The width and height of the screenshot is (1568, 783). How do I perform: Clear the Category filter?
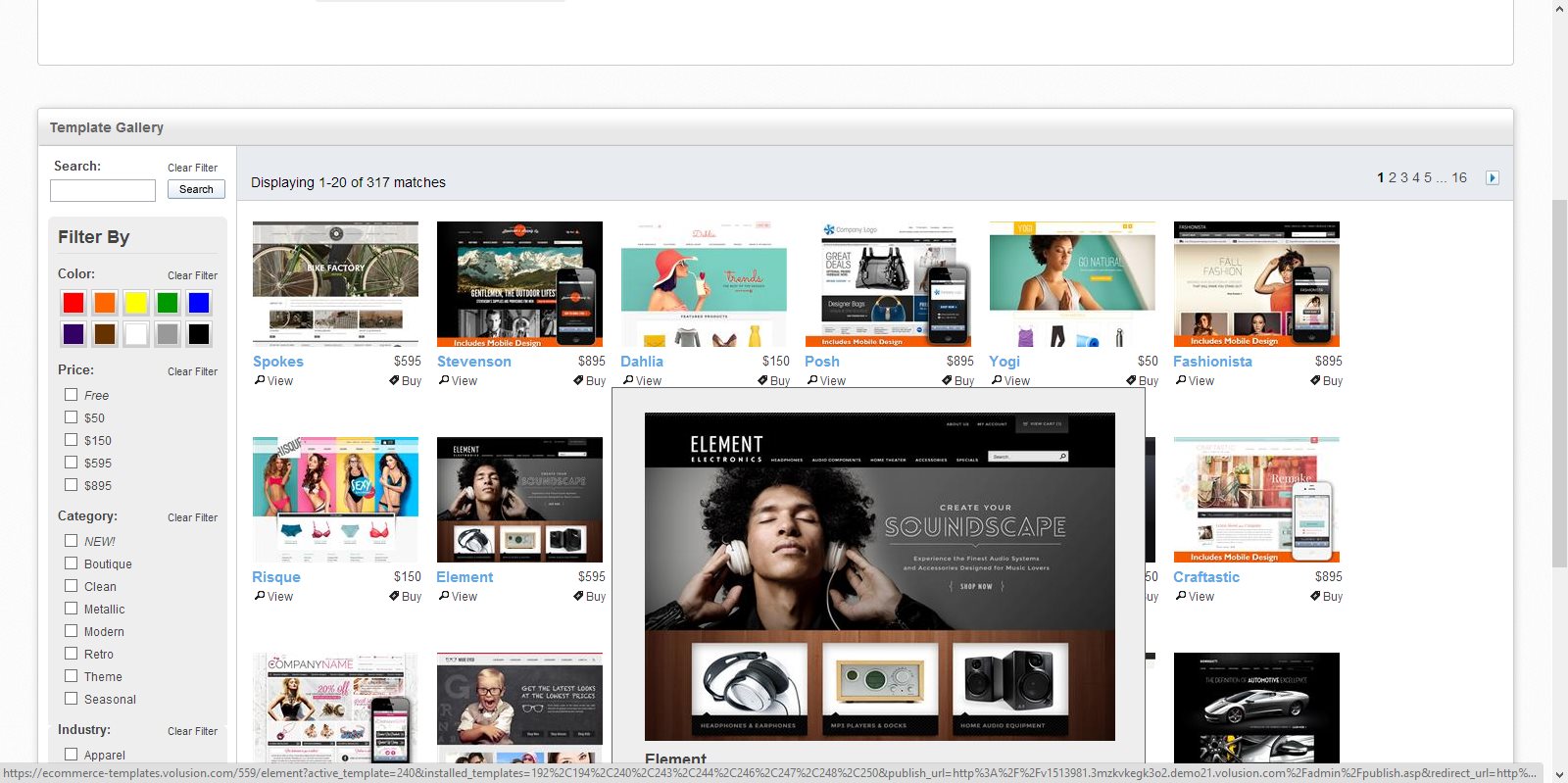tap(192, 517)
